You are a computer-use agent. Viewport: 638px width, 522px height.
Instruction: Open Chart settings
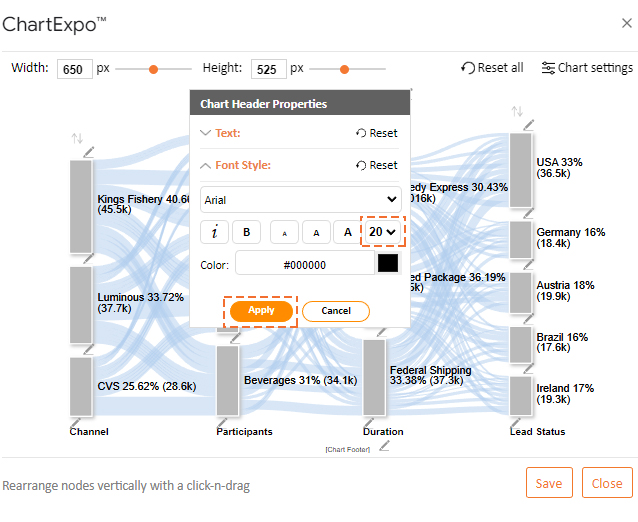tap(587, 68)
